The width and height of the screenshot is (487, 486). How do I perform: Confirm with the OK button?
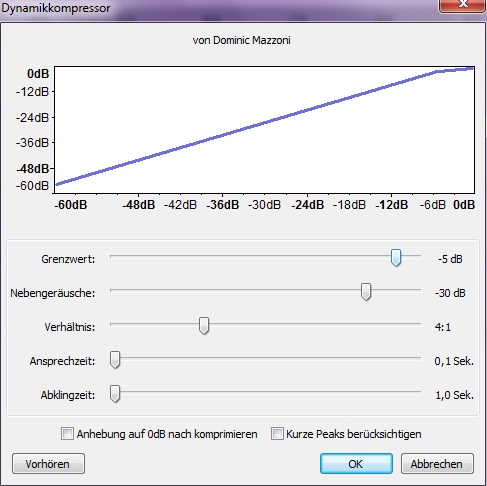pos(356,464)
